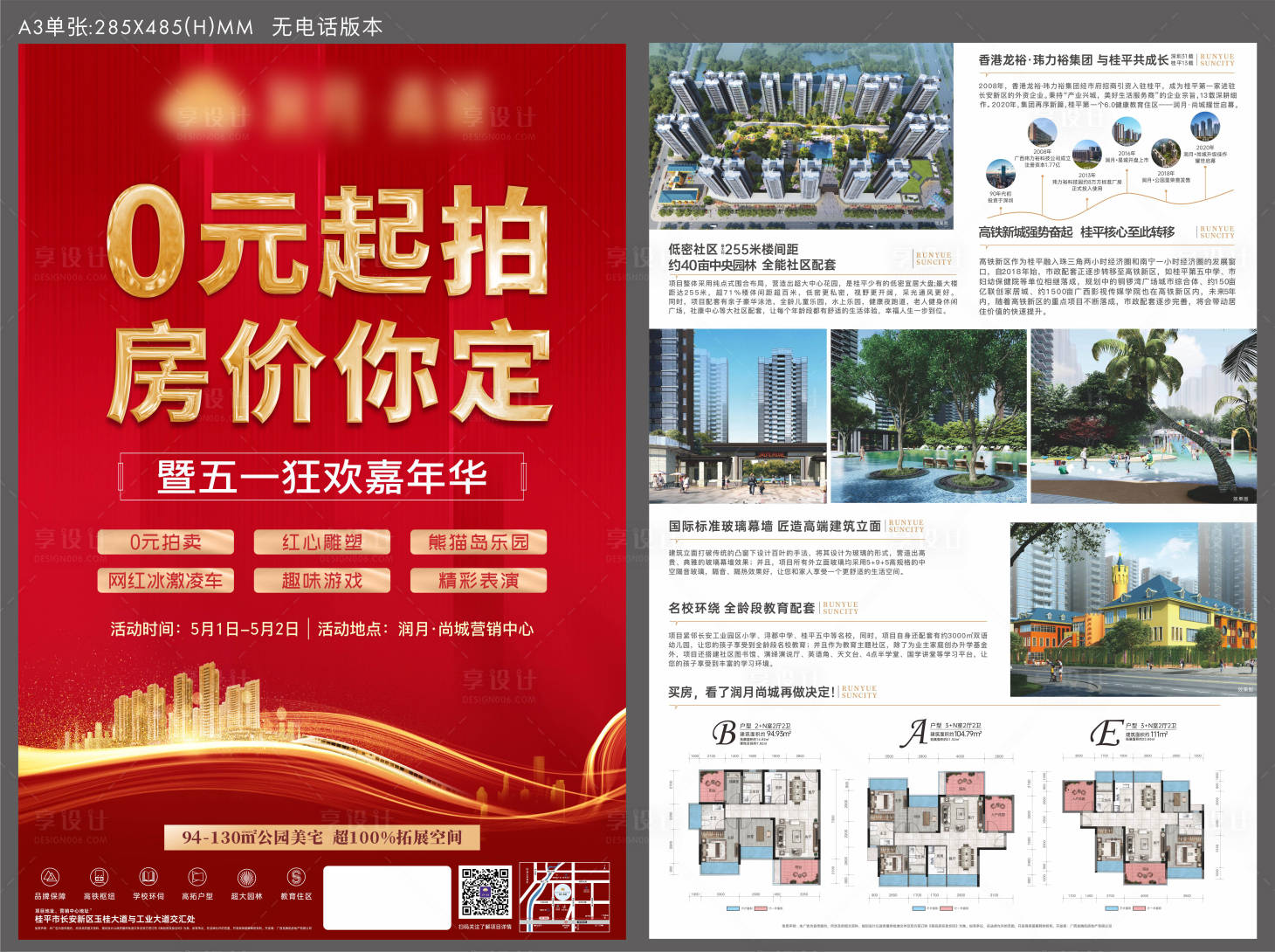1275x952 pixels.
Task: Click the 教育住区 circular icon
Action: coord(296,876)
